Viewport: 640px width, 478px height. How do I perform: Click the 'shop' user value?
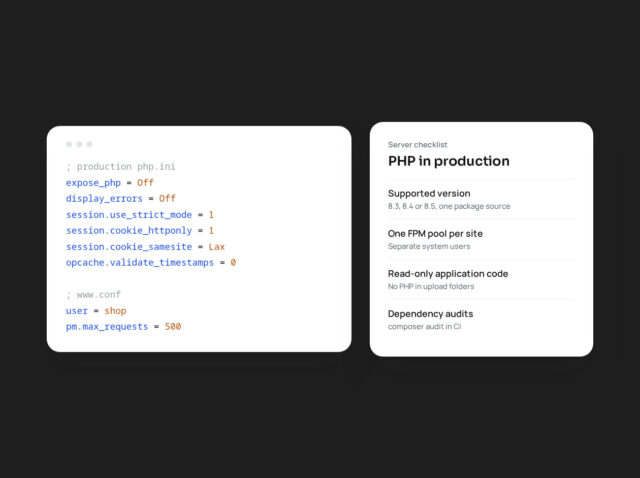point(116,311)
